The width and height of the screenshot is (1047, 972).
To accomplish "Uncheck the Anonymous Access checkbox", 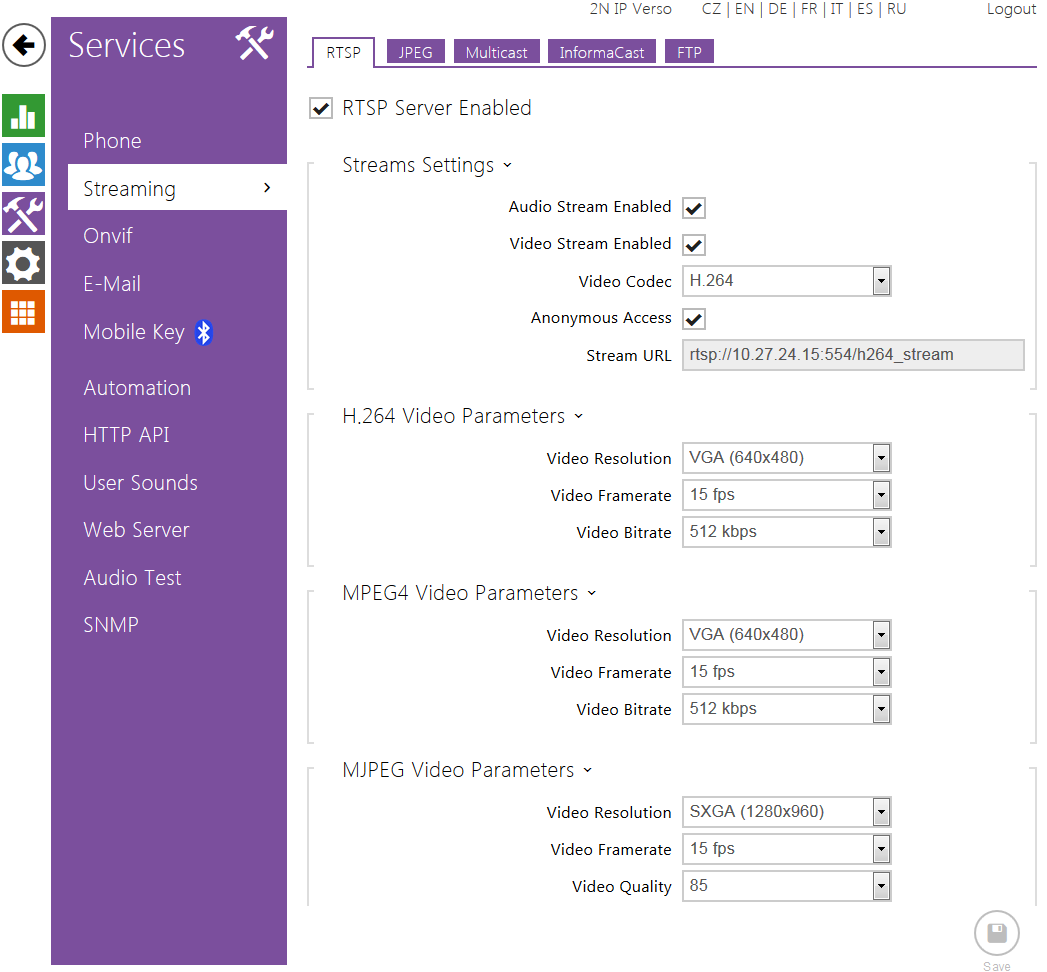I will coord(693,319).
